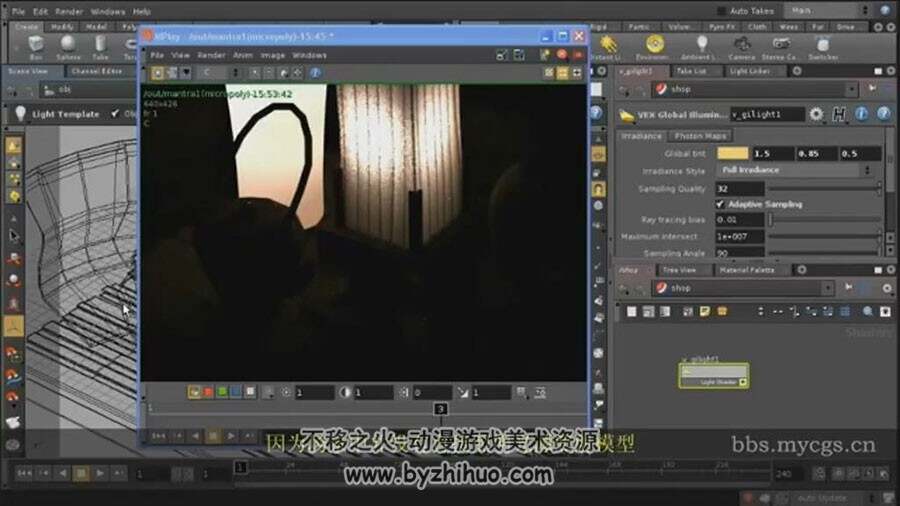Show alpha channel in MPlay

(250, 392)
